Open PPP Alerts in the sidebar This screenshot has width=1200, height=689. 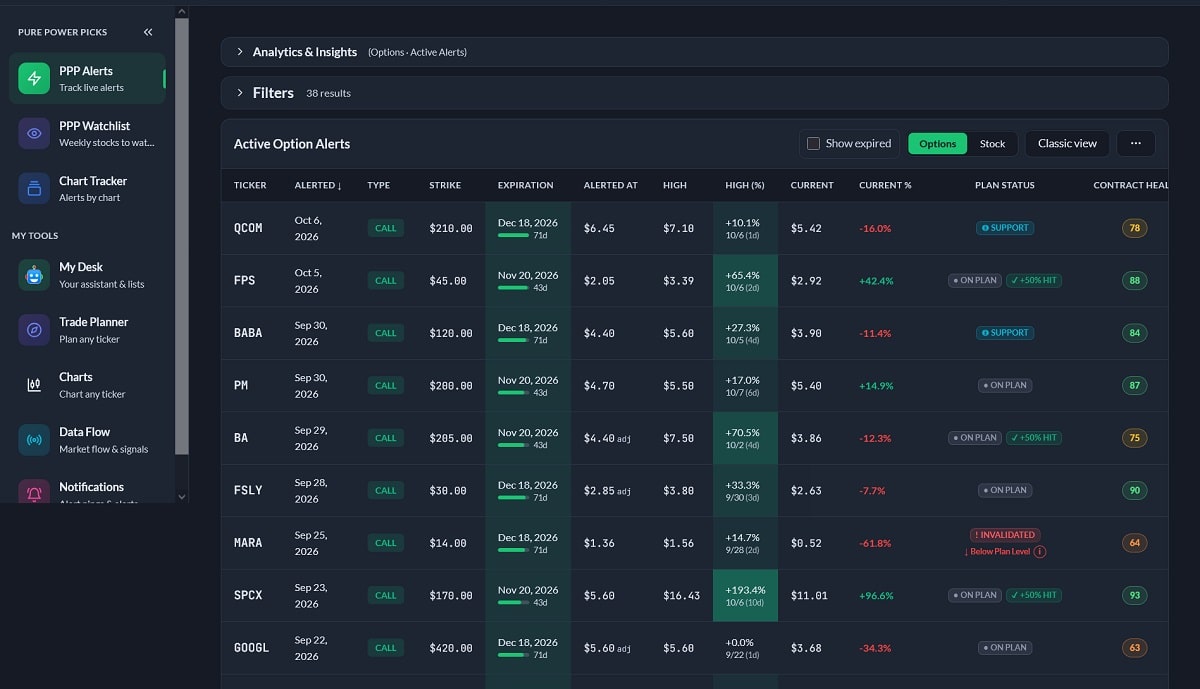coord(88,78)
